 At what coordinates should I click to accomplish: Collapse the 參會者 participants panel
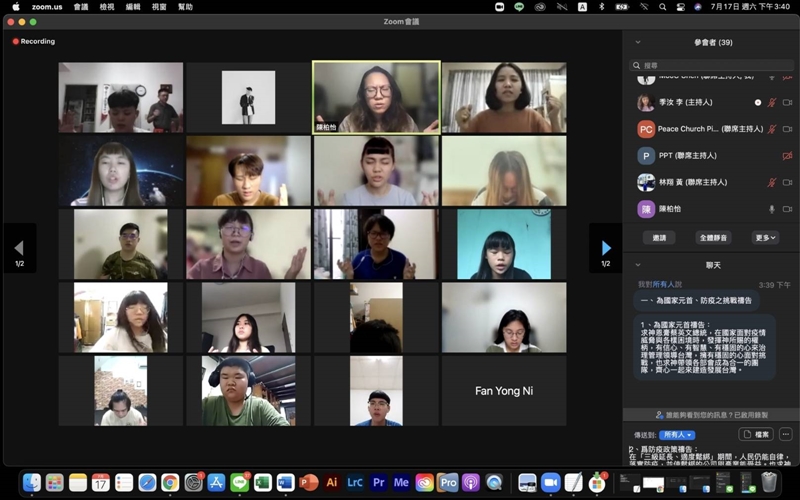coord(638,42)
